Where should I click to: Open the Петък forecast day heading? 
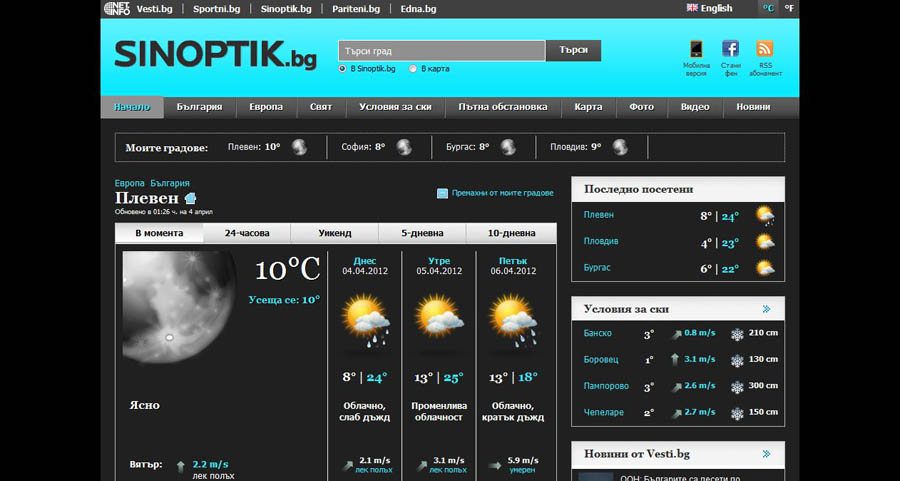point(513,261)
